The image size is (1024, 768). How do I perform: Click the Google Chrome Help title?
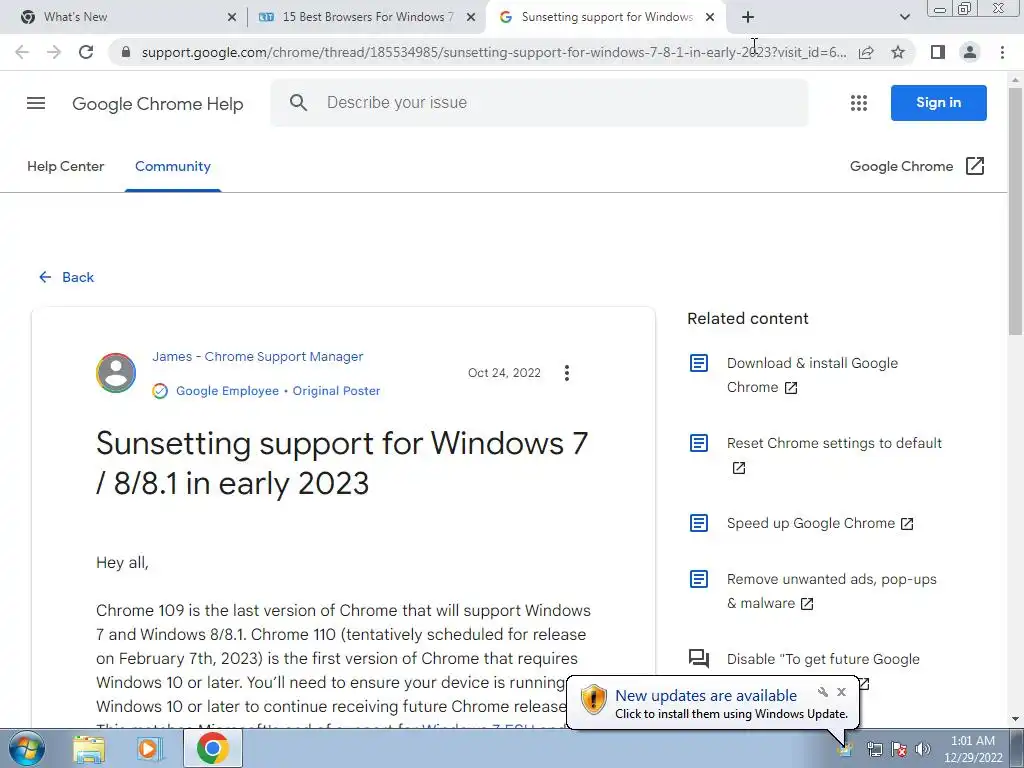click(x=157, y=104)
